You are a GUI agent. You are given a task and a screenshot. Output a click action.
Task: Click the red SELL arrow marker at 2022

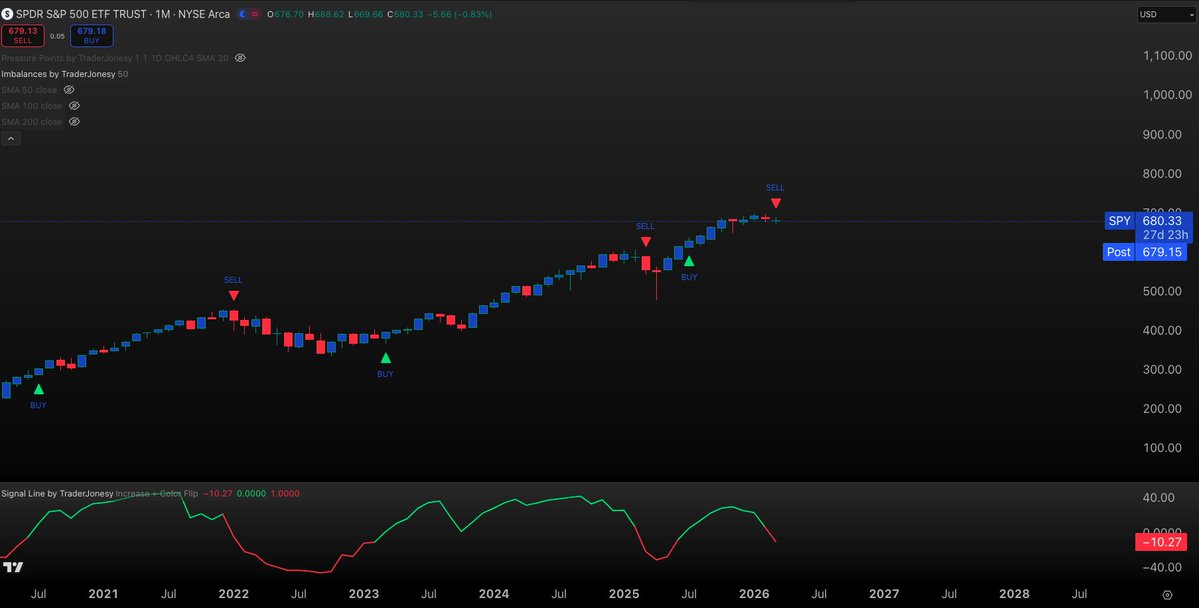[233, 295]
